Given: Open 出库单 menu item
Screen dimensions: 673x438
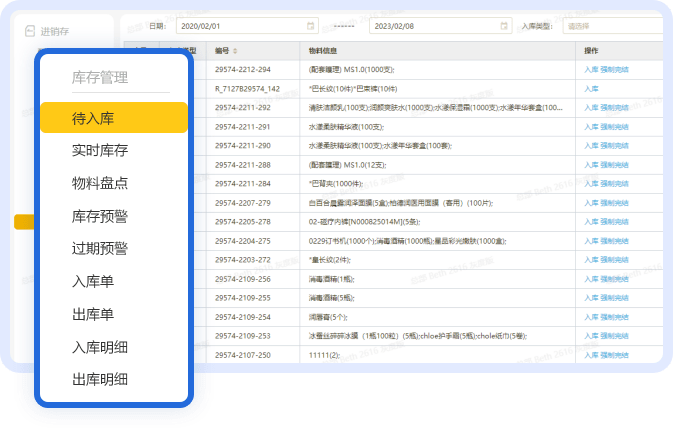Looking at the screenshot, I should click(93, 314).
